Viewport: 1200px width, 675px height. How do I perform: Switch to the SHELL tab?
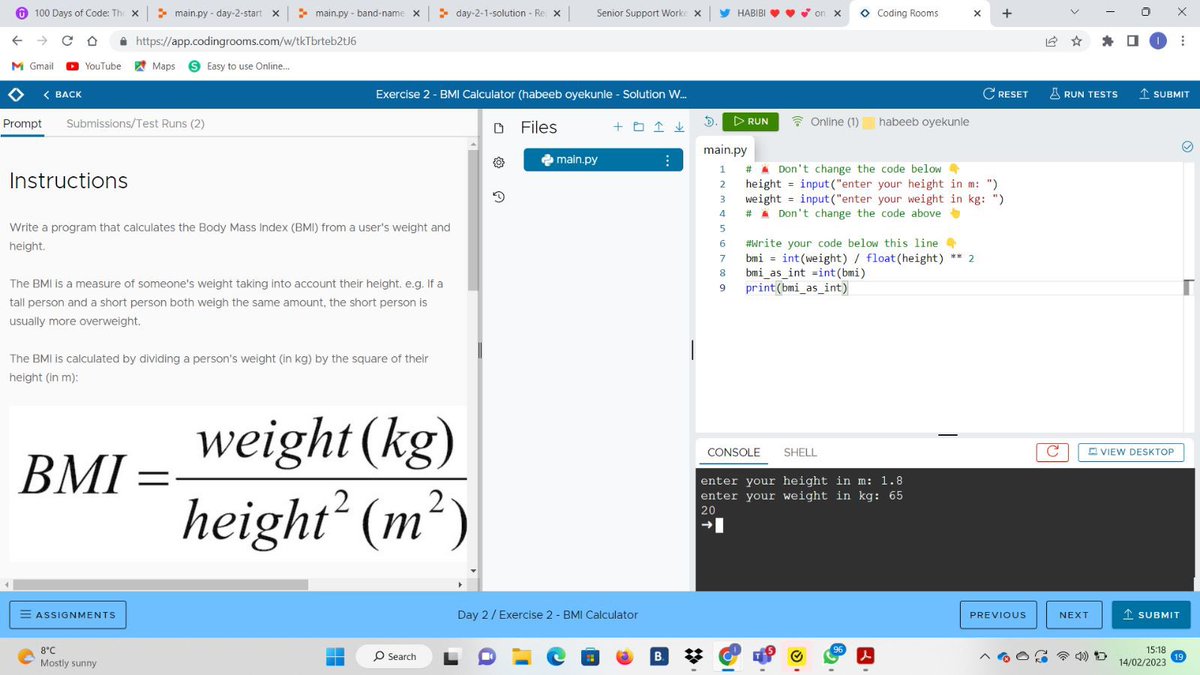pyautogui.click(x=800, y=452)
